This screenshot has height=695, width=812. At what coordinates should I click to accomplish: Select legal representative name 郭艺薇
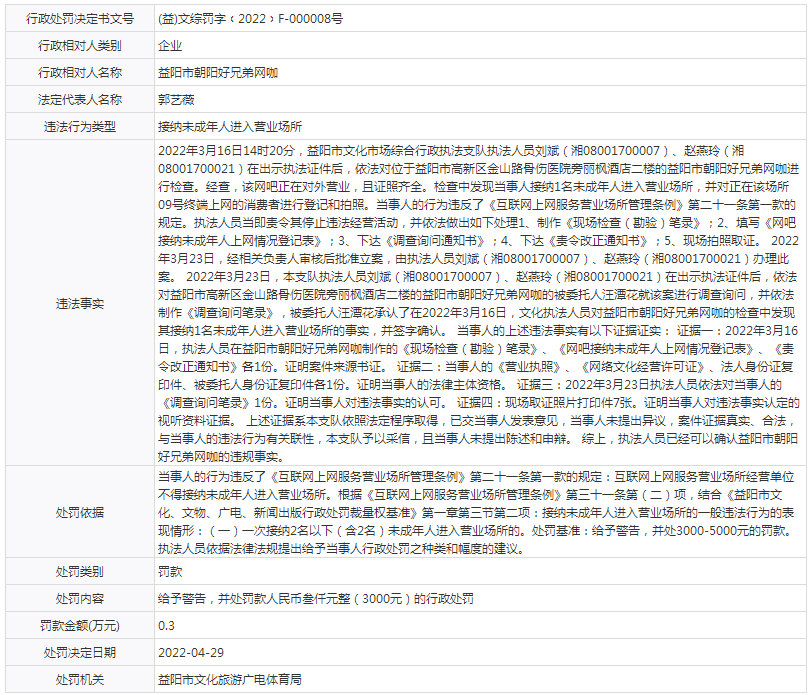(176, 99)
